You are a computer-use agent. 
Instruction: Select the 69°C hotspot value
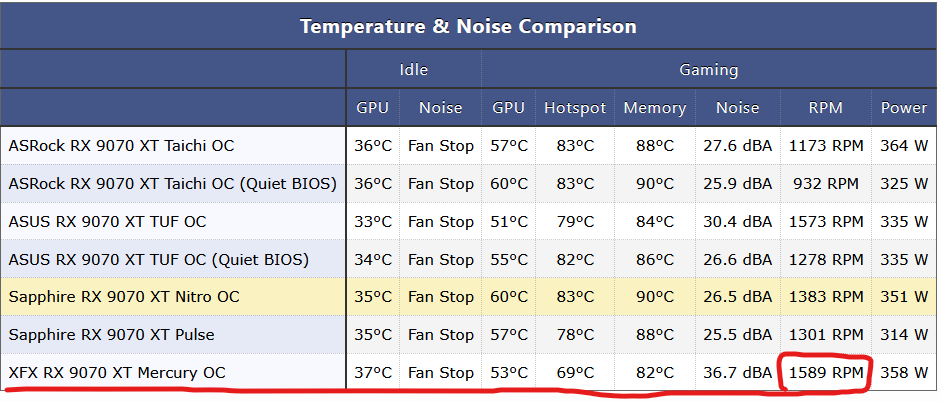(575, 373)
